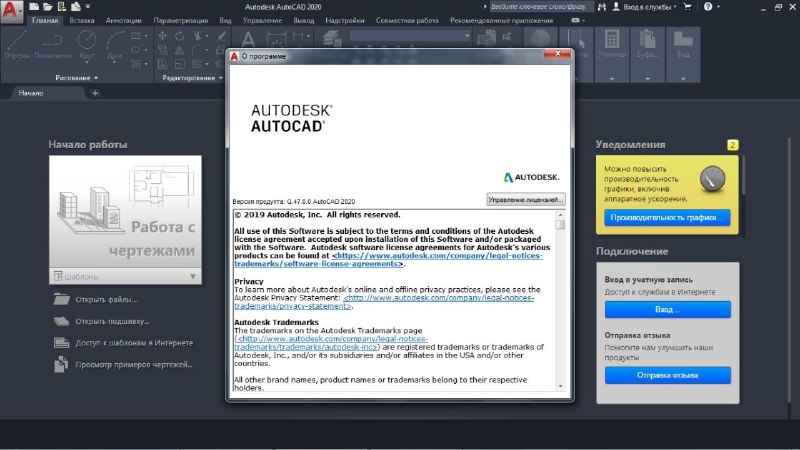This screenshot has width=800, height=450.
Task: Select the Stretch tool in editing panel
Action: point(162,64)
